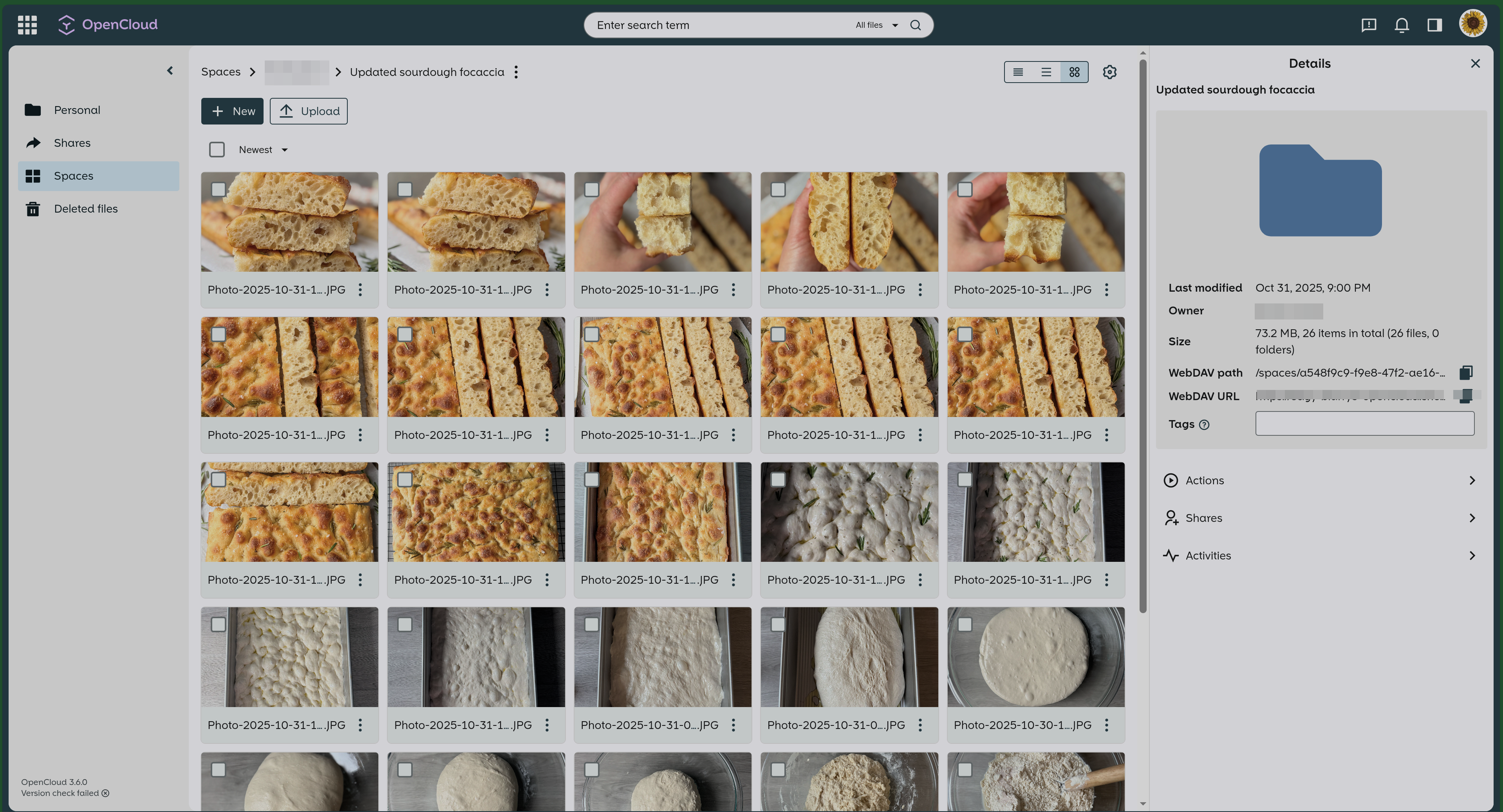Open view options gear icon
This screenshot has height=812, width=1503.
tap(1109, 72)
